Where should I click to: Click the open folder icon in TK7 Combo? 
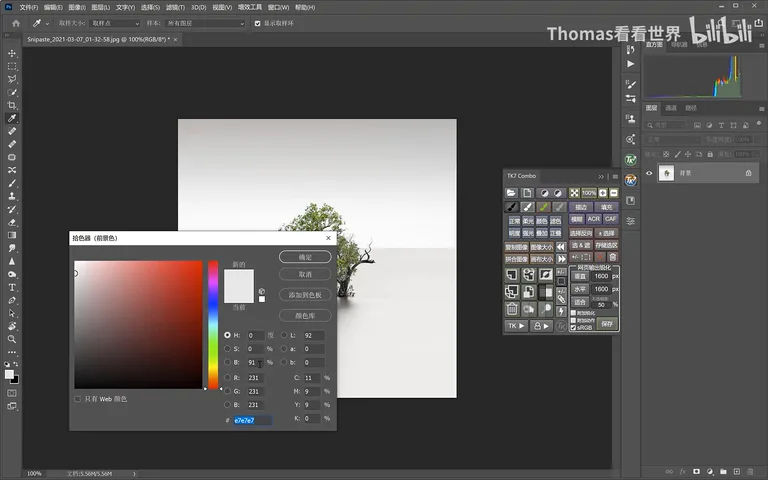pos(511,192)
